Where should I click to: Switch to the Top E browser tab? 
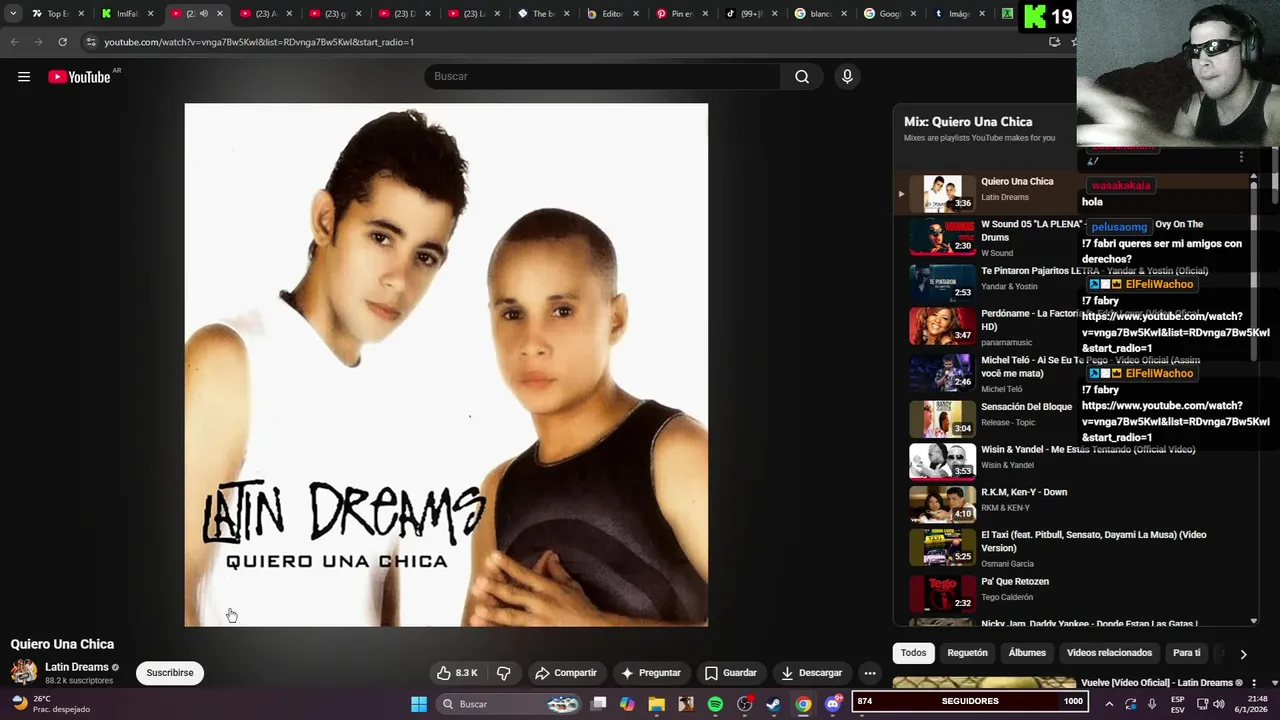59,14
